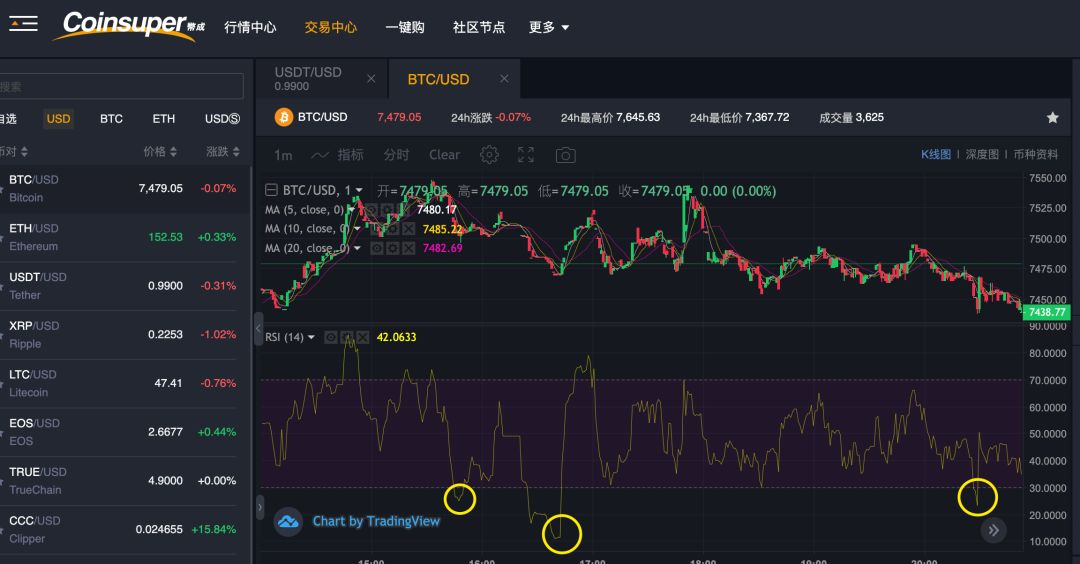The width and height of the screenshot is (1080, 564).
Task: Change the 1m chart interval
Action: 283,155
